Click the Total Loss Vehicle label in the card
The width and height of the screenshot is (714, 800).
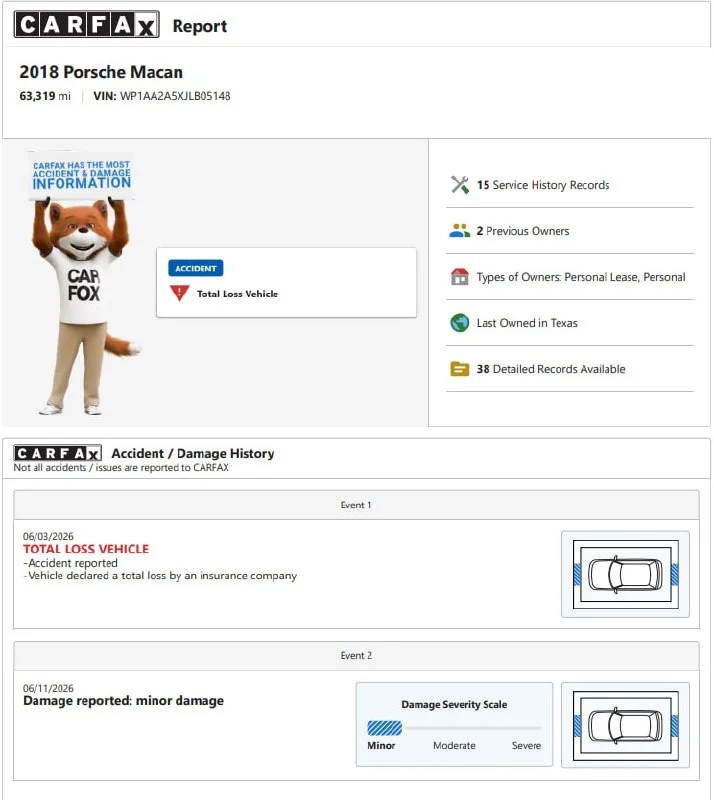pyautogui.click(x=237, y=294)
